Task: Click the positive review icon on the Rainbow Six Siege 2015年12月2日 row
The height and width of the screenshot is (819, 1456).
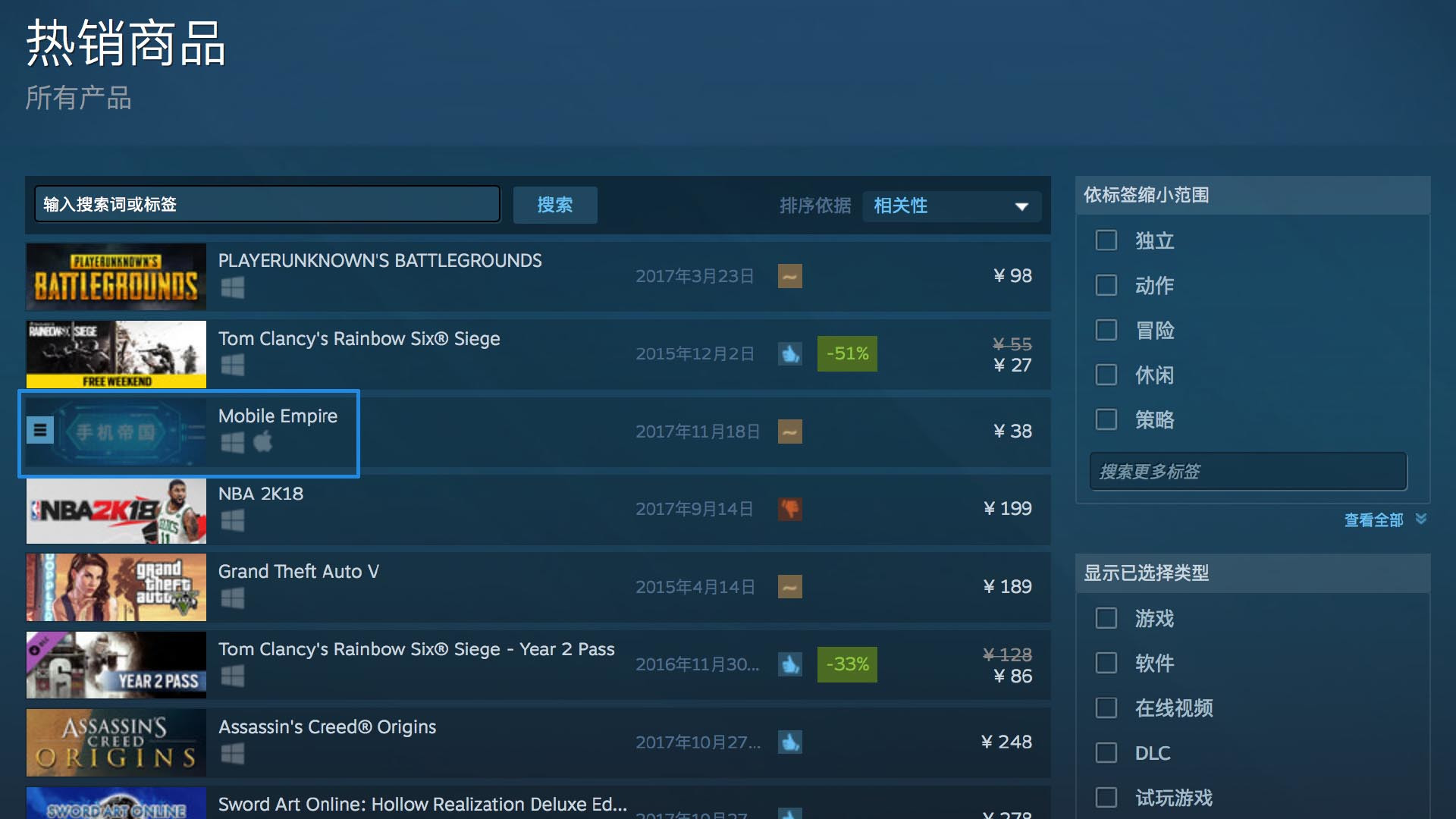Action: point(790,353)
